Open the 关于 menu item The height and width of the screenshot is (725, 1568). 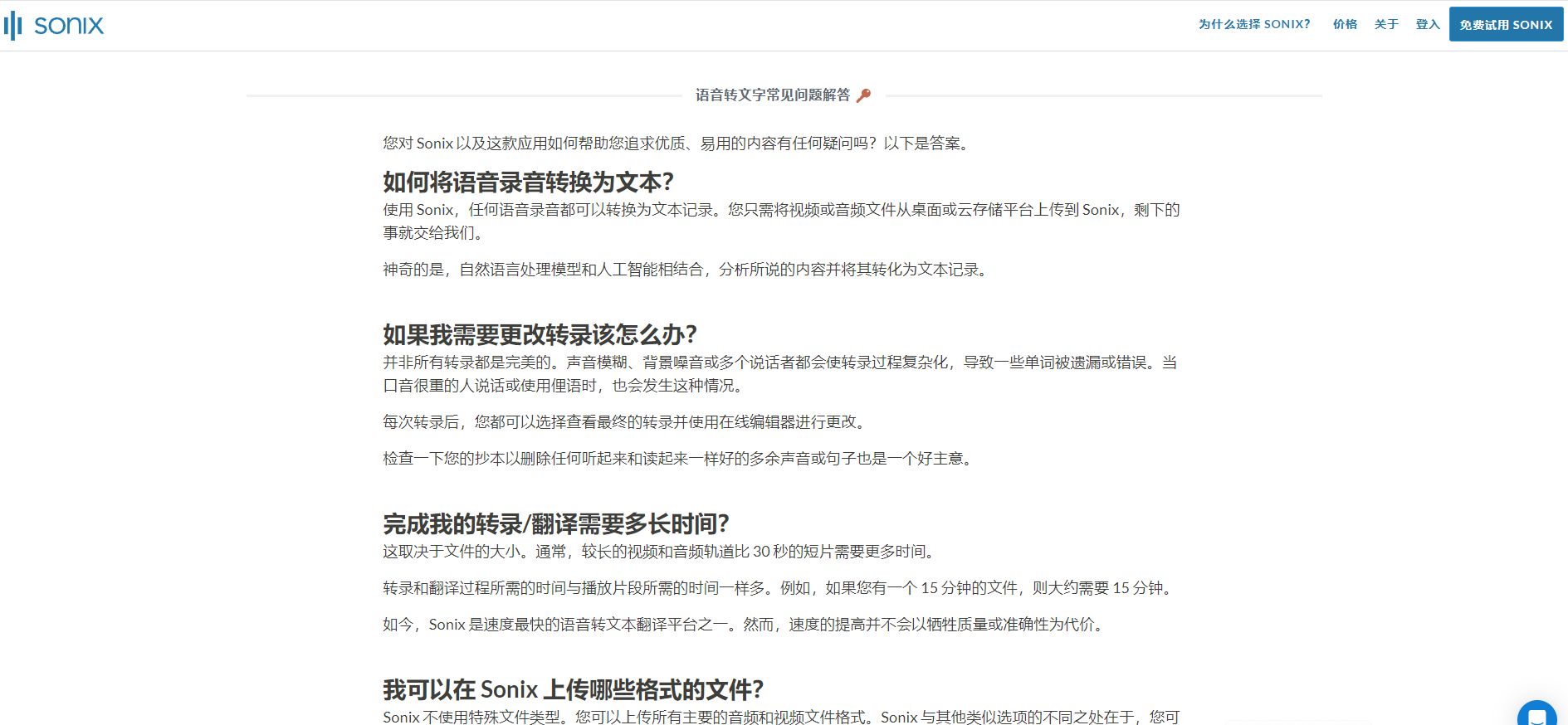coord(1386,24)
